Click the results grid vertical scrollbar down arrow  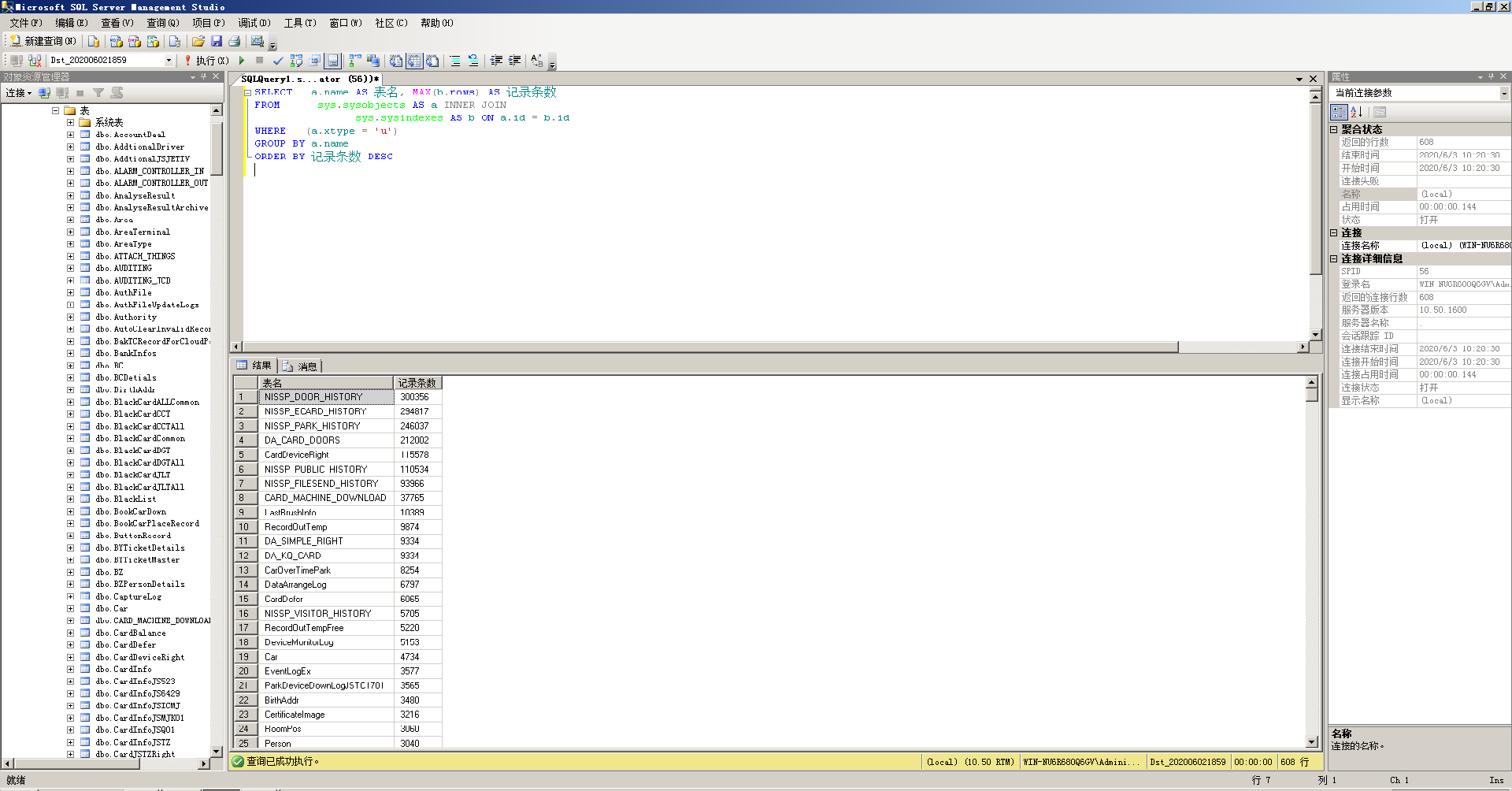1312,741
